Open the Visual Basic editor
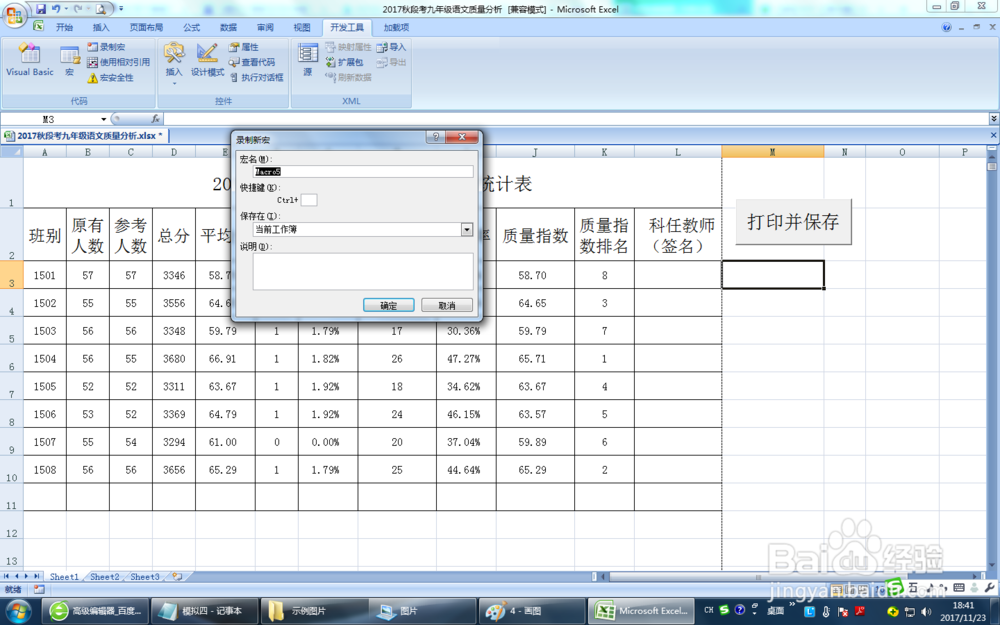This screenshot has height=625, width=1000. [x=29, y=60]
